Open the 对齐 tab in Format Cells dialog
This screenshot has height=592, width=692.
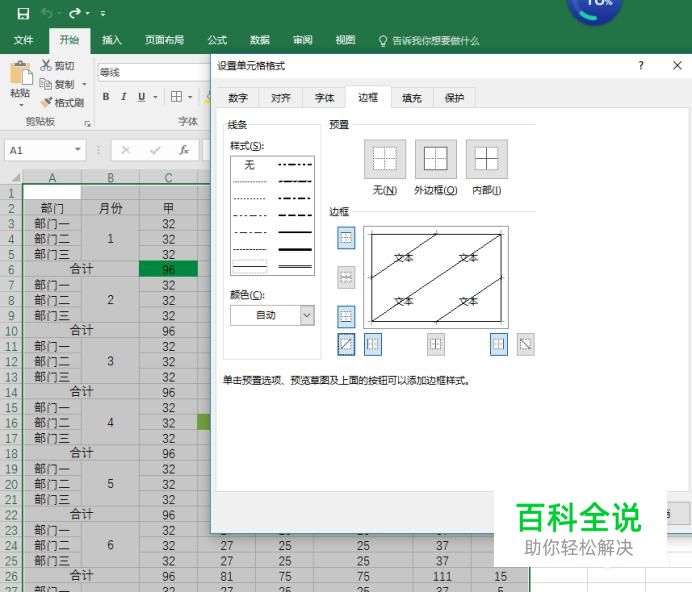coord(281,98)
